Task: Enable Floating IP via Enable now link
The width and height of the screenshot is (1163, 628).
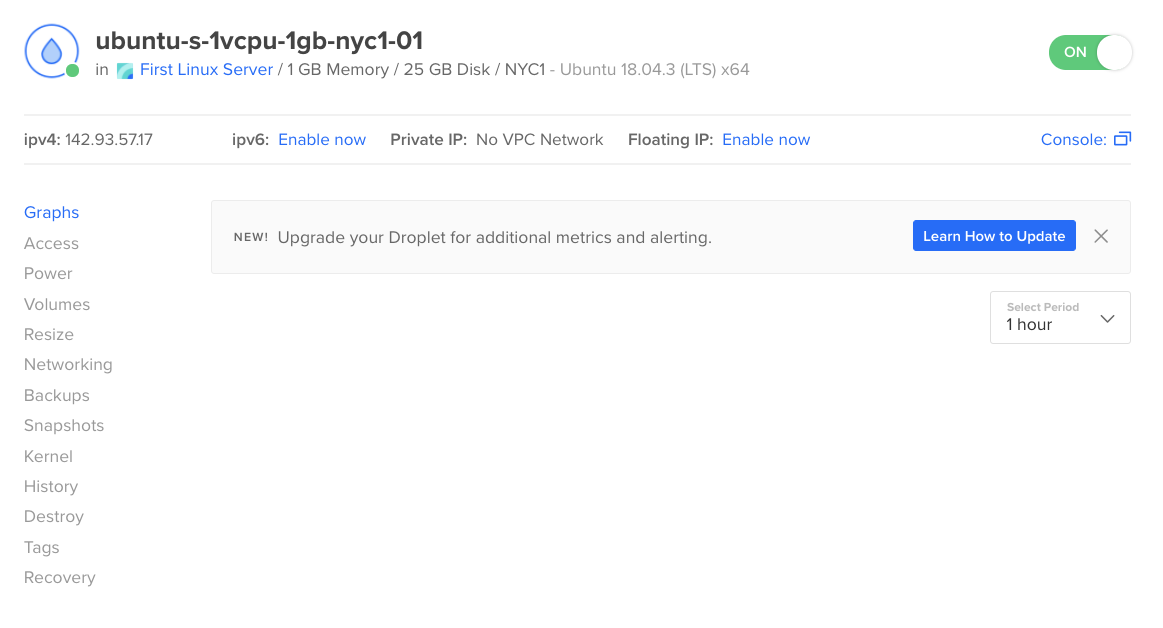Action: pos(766,139)
